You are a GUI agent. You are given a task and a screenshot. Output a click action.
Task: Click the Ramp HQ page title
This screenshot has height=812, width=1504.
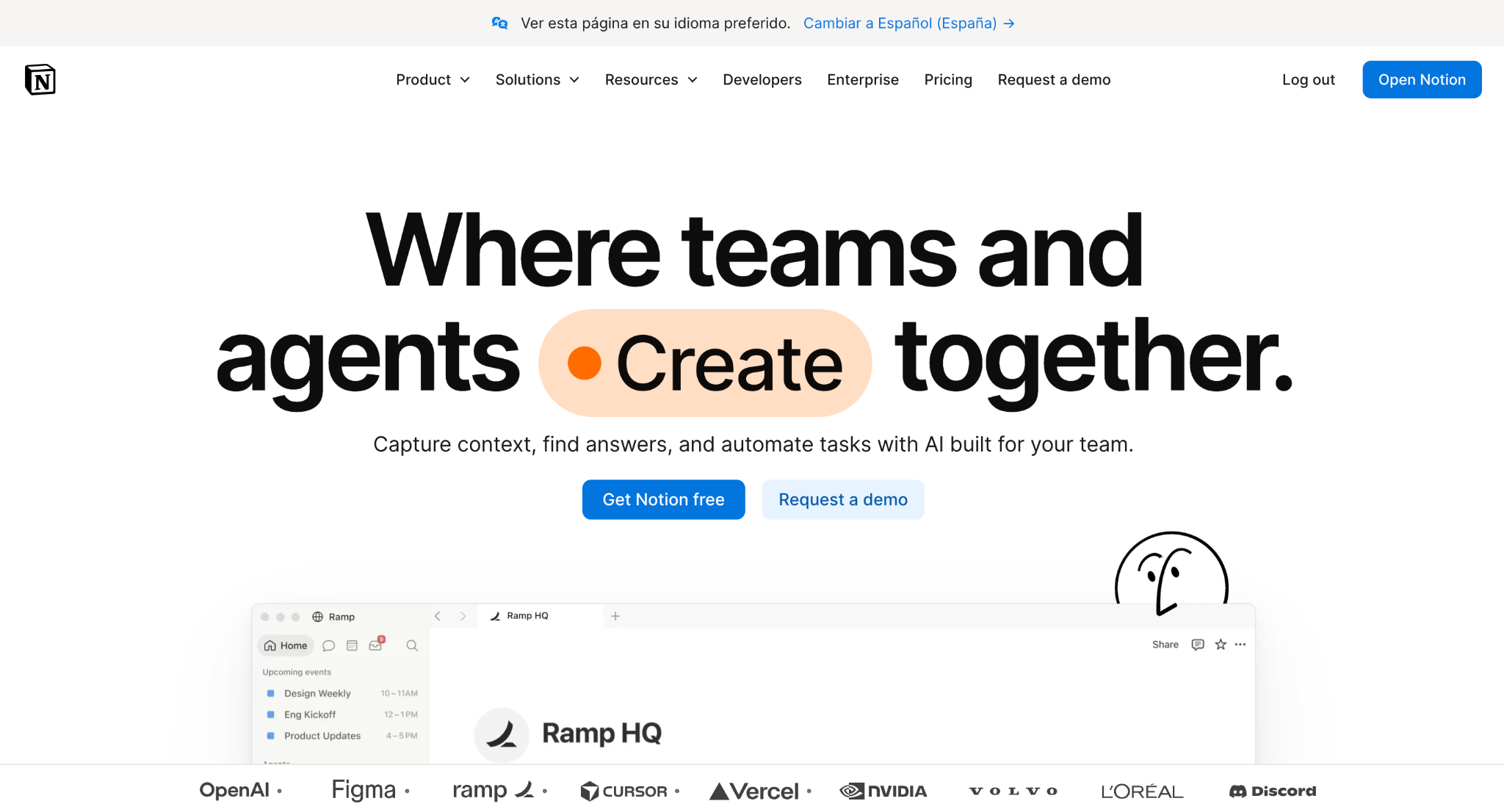tap(601, 733)
